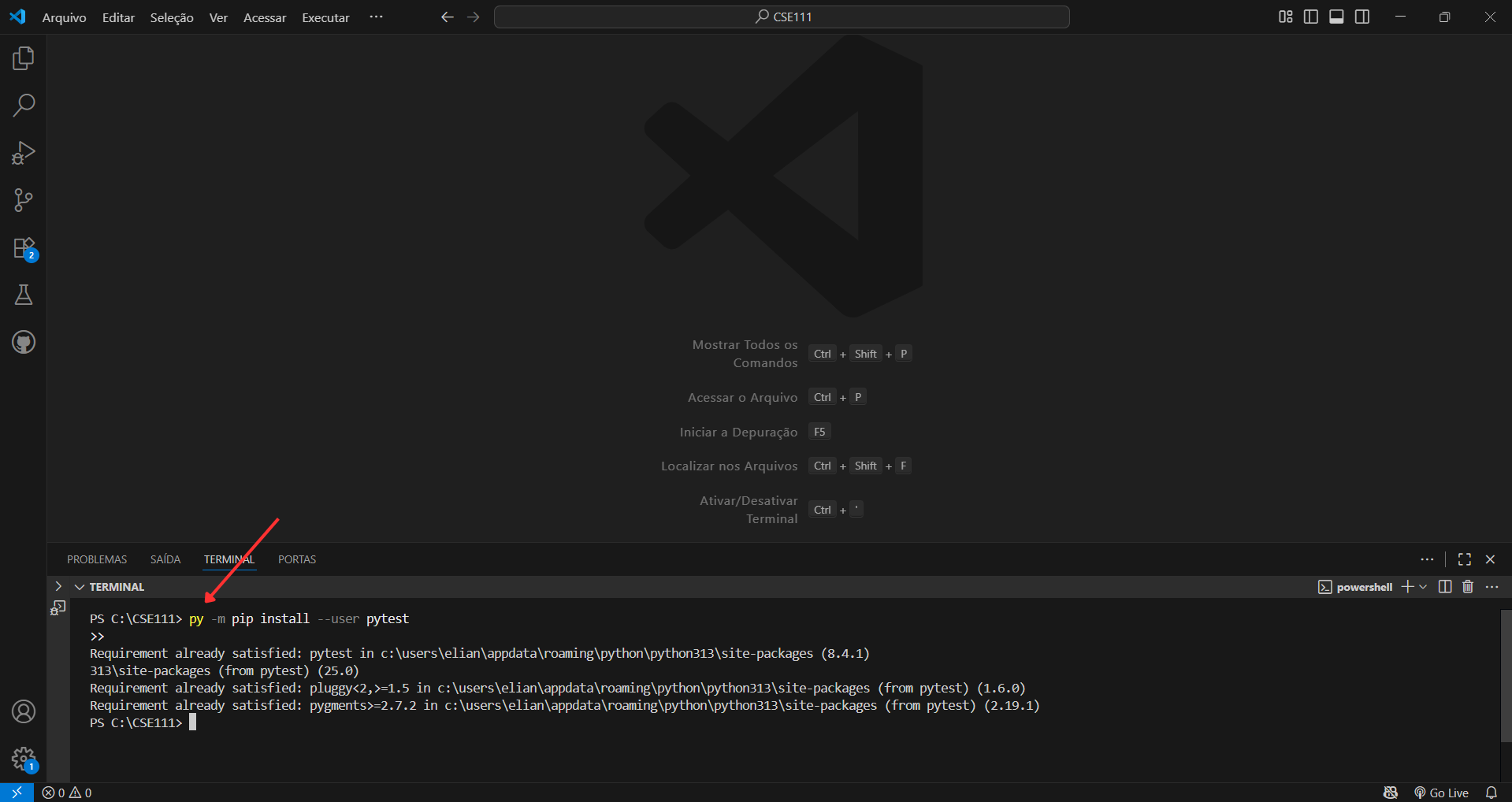Viewport: 1512px width, 802px height.
Task: Click the Copilot status icon
Action: tap(1391, 793)
